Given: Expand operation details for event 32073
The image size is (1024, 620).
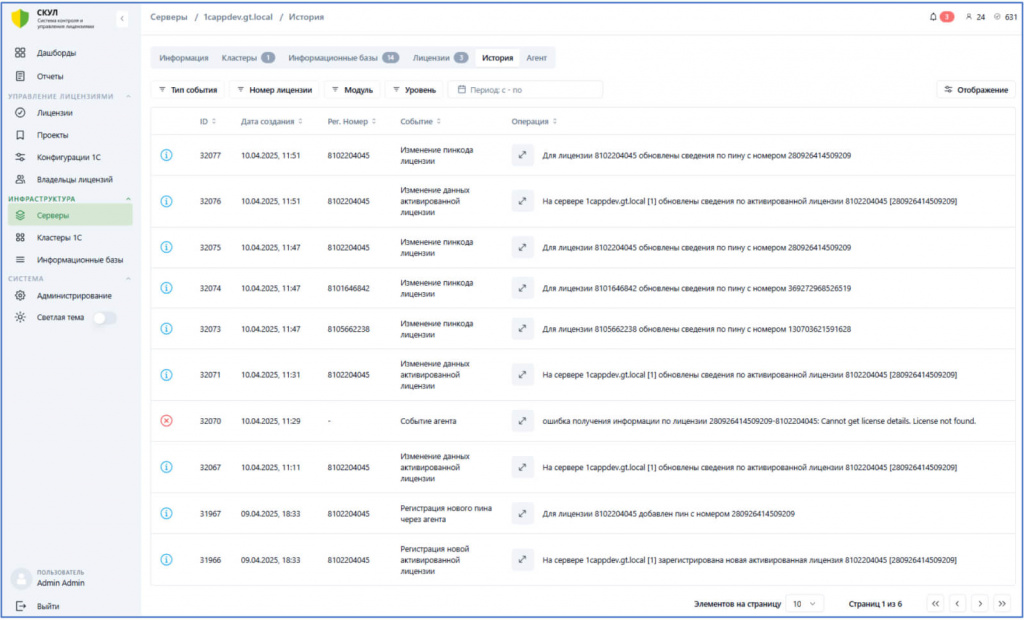Looking at the screenshot, I should pyautogui.click(x=522, y=329).
